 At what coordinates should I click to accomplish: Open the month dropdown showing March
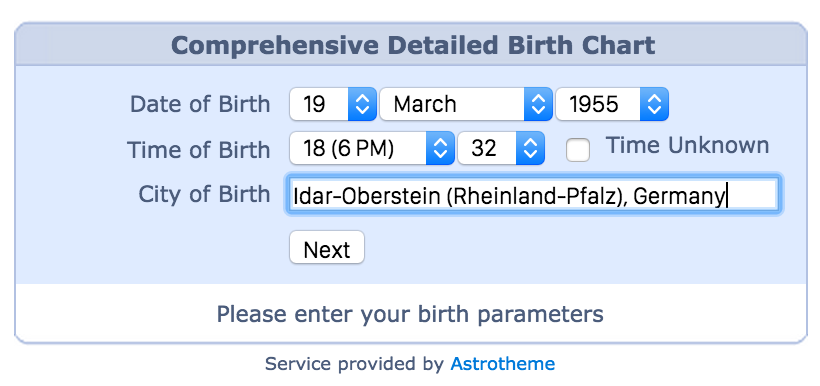pyautogui.click(x=465, y=104)
